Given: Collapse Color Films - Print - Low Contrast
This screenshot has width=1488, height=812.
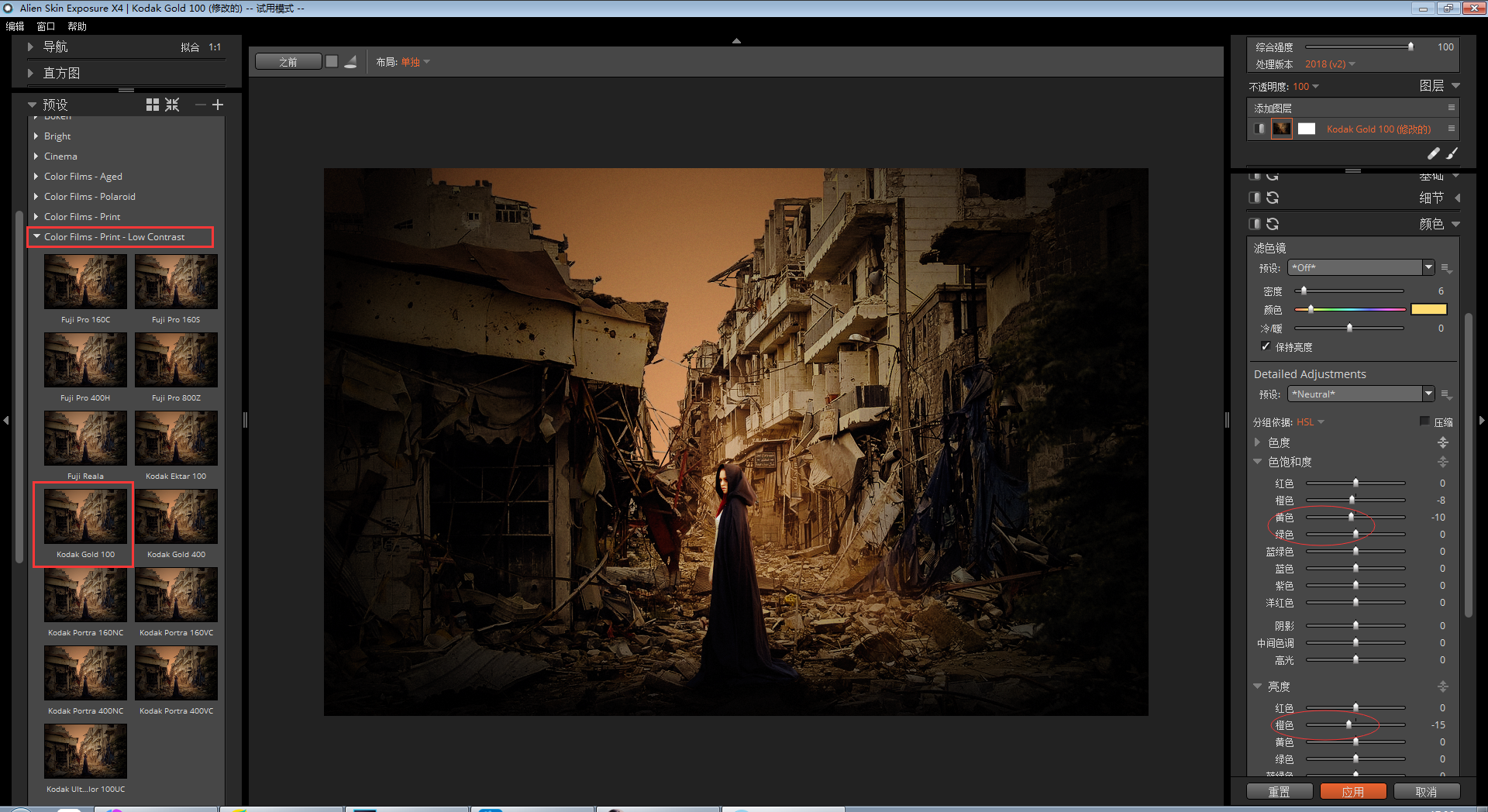Looking at the screenshot, I should [36, 236].
